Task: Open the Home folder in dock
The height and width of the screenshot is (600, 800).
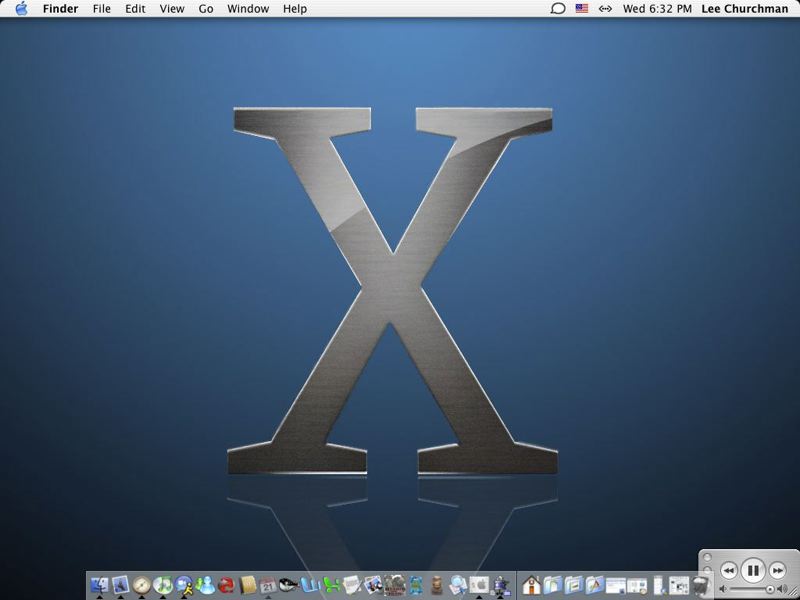Action: [x=531, y=585]
